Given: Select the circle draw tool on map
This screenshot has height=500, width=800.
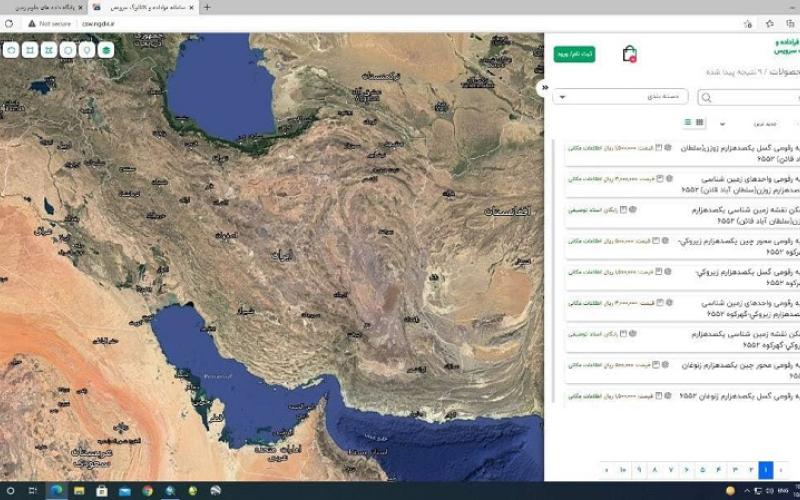Looking at the screenshot, I should tap(68, 50).
